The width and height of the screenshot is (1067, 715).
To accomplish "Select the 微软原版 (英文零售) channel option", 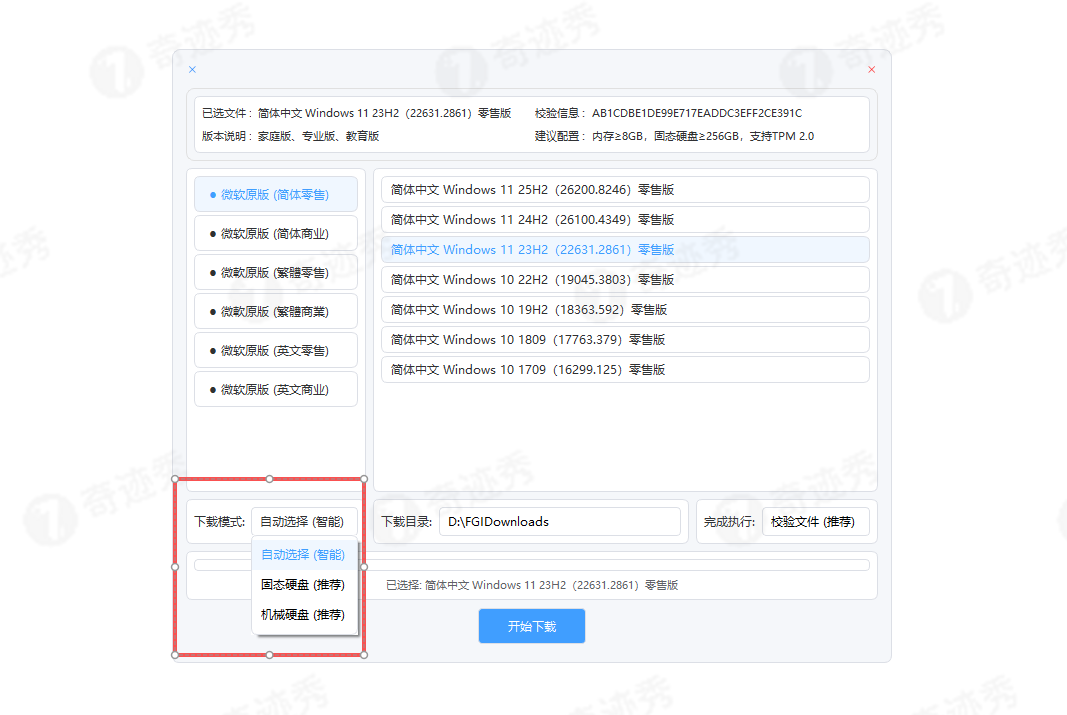I will [x=275, y=349].
